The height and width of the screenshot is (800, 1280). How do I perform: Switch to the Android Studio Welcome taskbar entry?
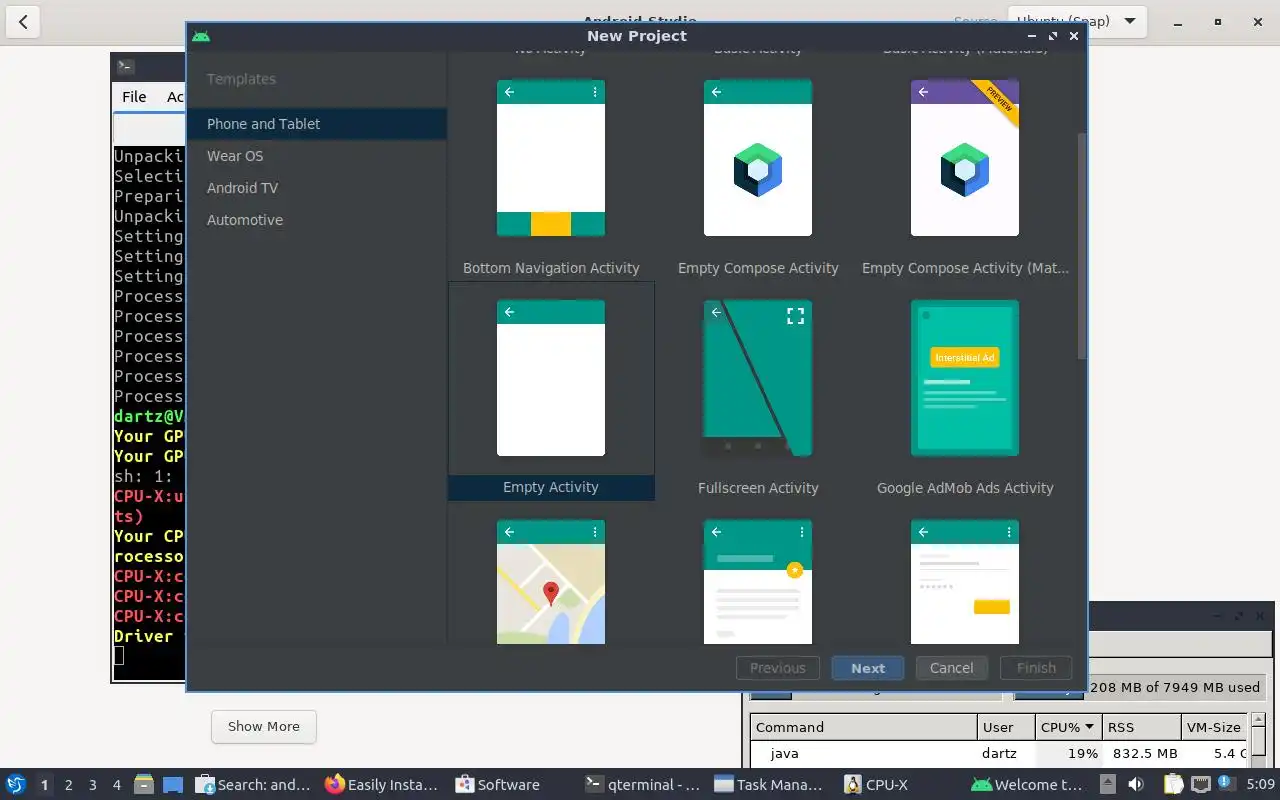[1028, 785]
